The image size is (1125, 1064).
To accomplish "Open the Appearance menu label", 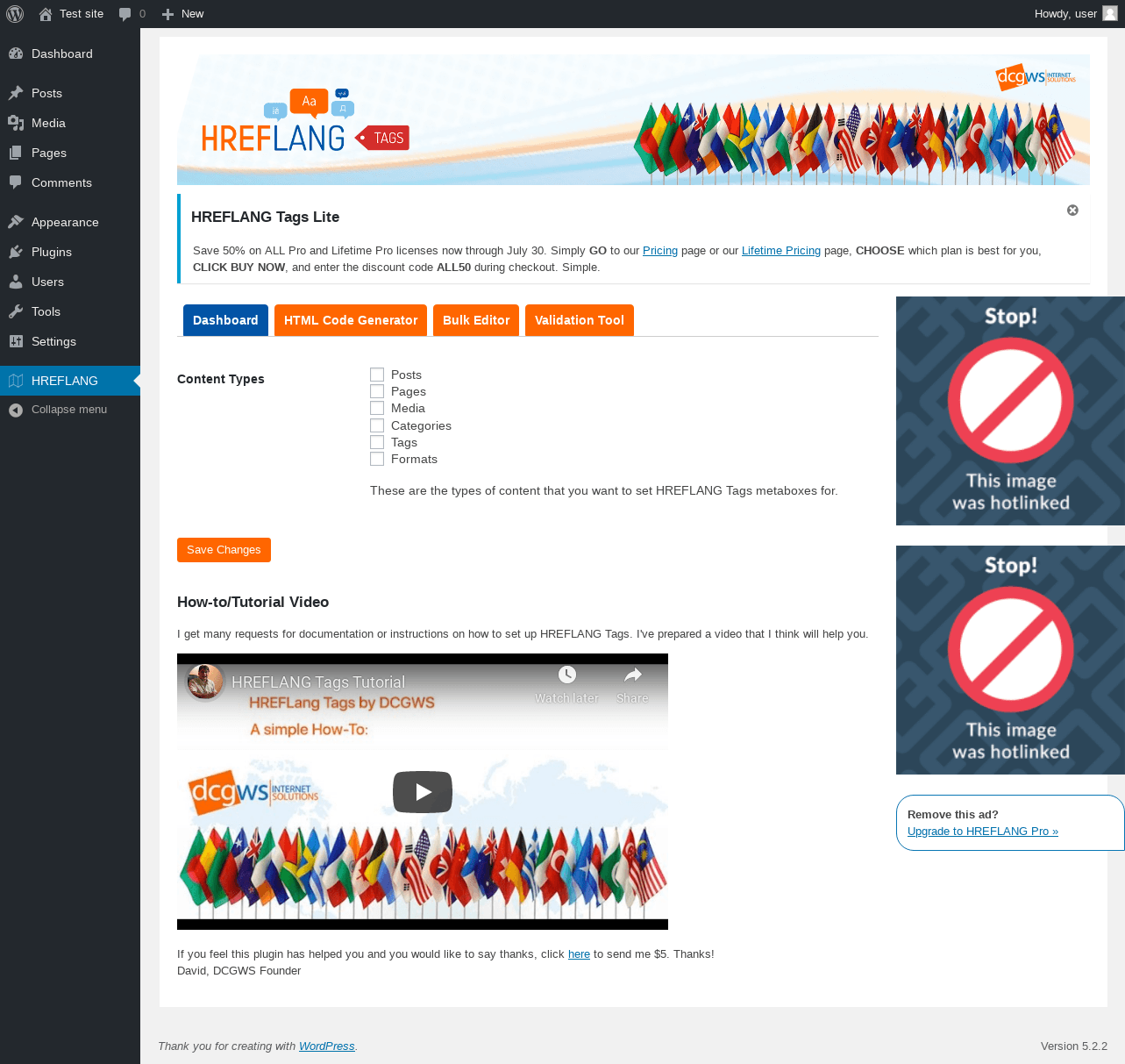I will click(65, 222).
